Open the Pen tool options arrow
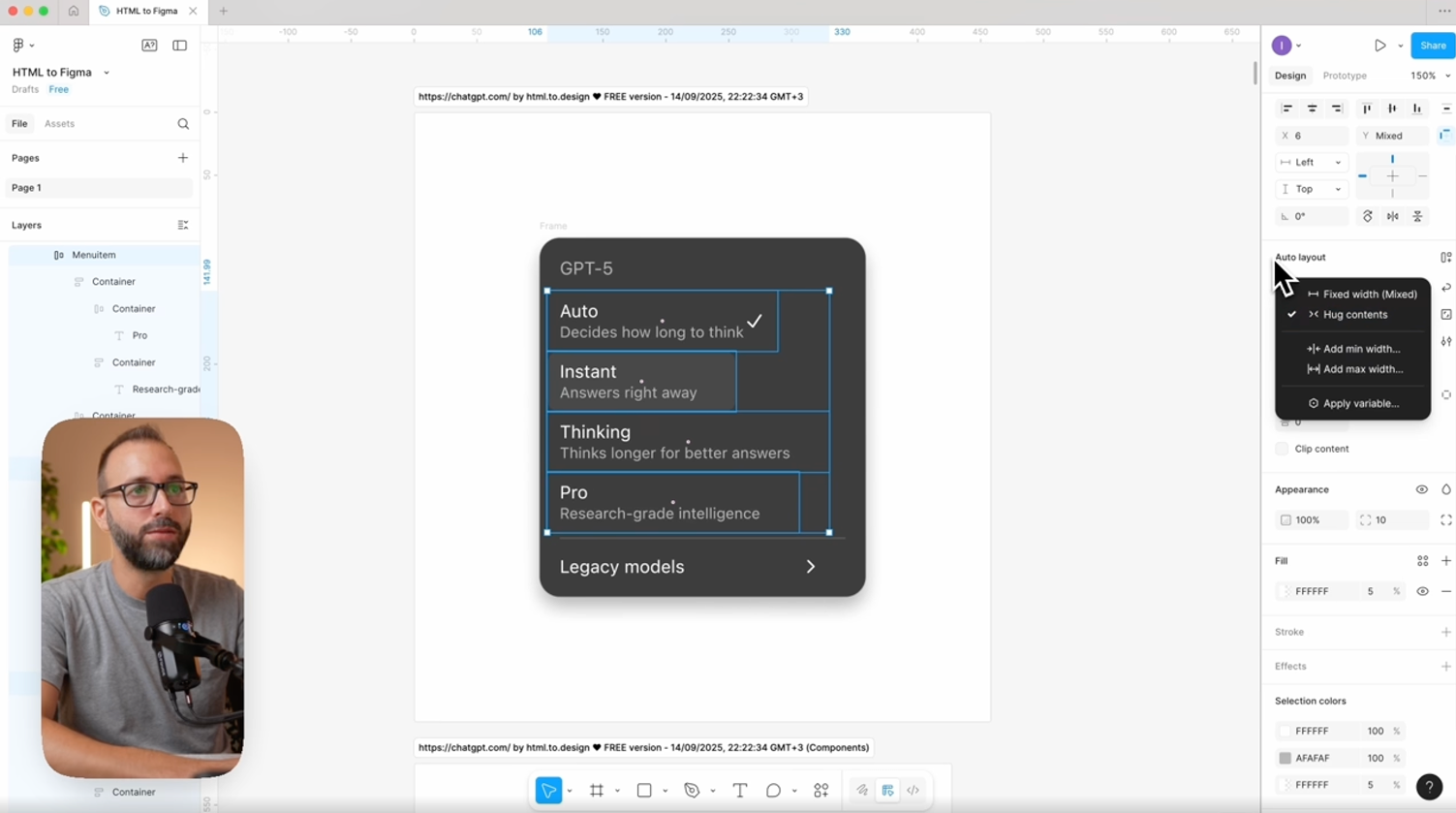Viewport: 1456px width, 813px height. click(713, 792)
